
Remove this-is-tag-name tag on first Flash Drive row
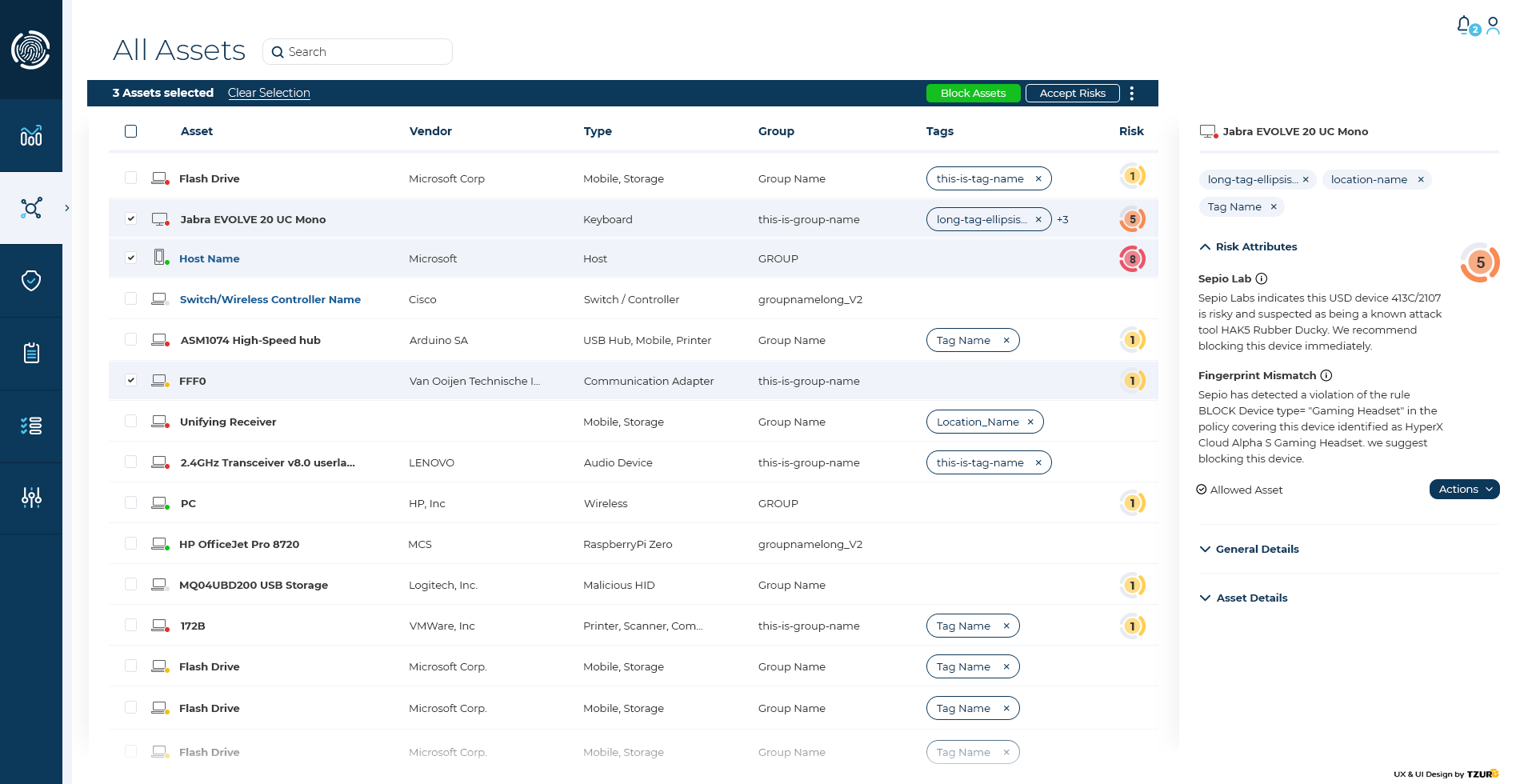coord(1038,178)
